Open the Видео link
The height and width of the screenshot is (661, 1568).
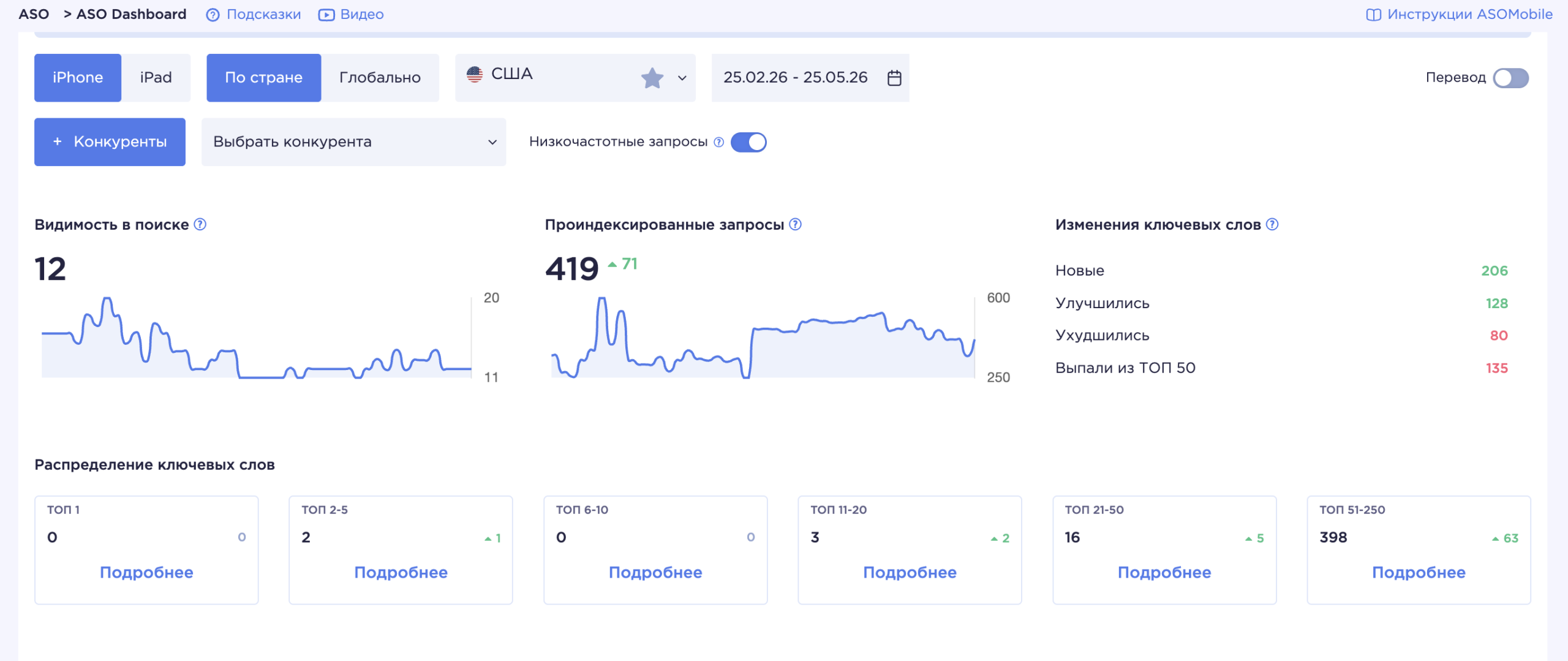pyautogui.click(x=362, y=14)
